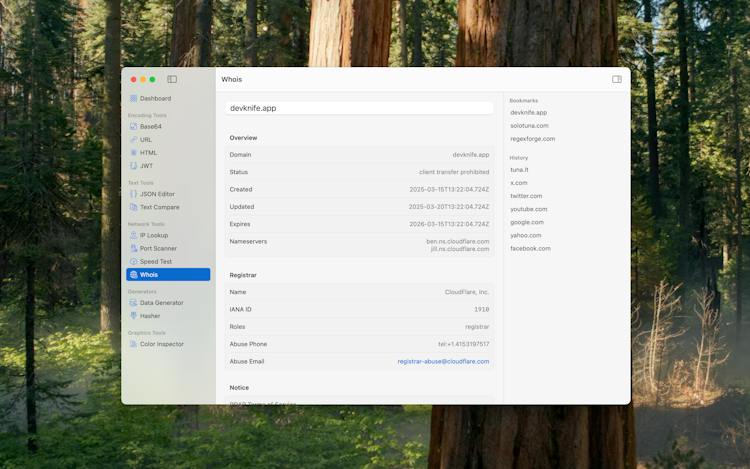Open the Text Compare tool label
Image resolution: width=750 pixels, height=469 pixels.
[160, 207]
